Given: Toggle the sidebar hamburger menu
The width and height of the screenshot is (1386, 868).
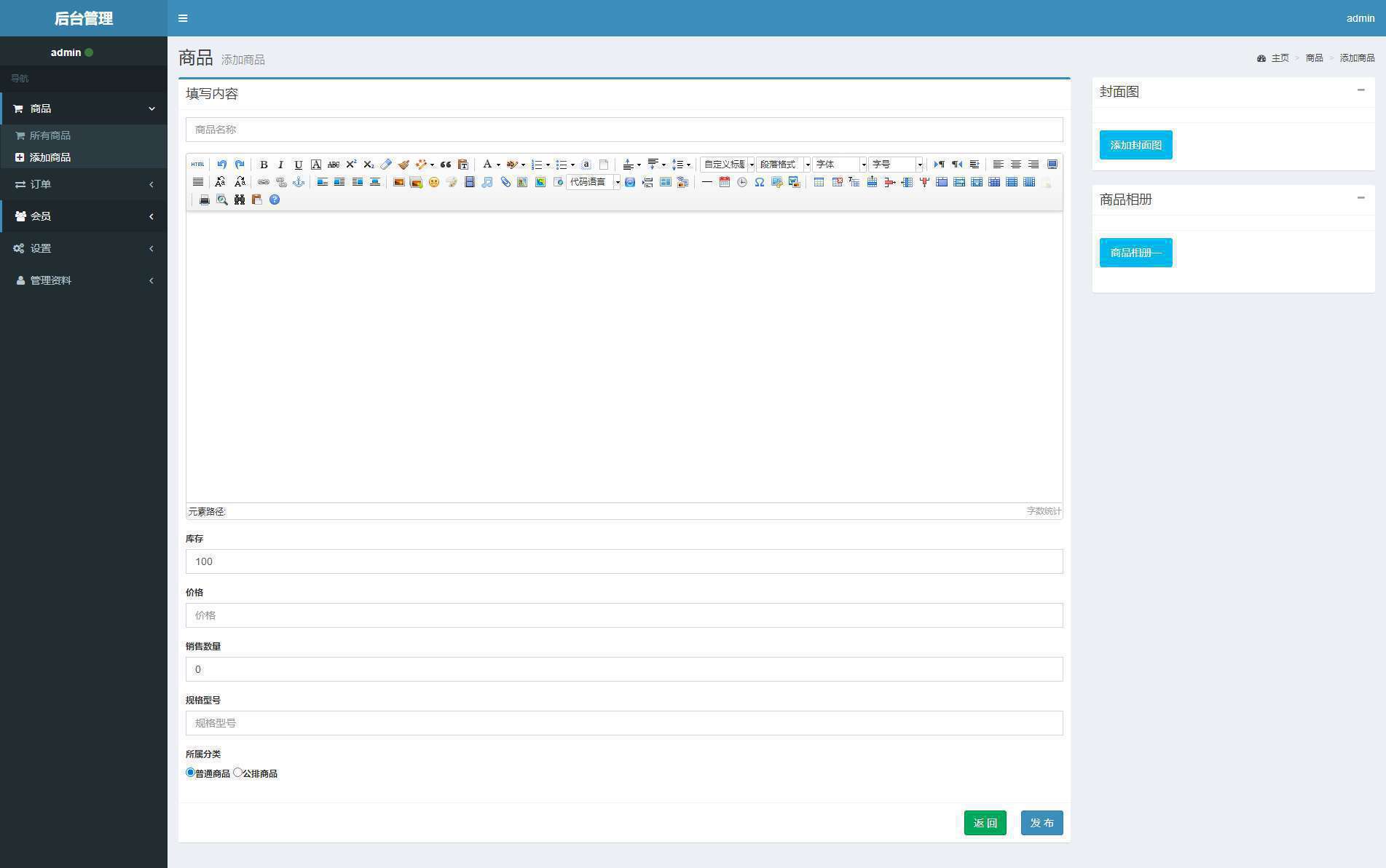Looking at the screenshot, I should point(183,18).
